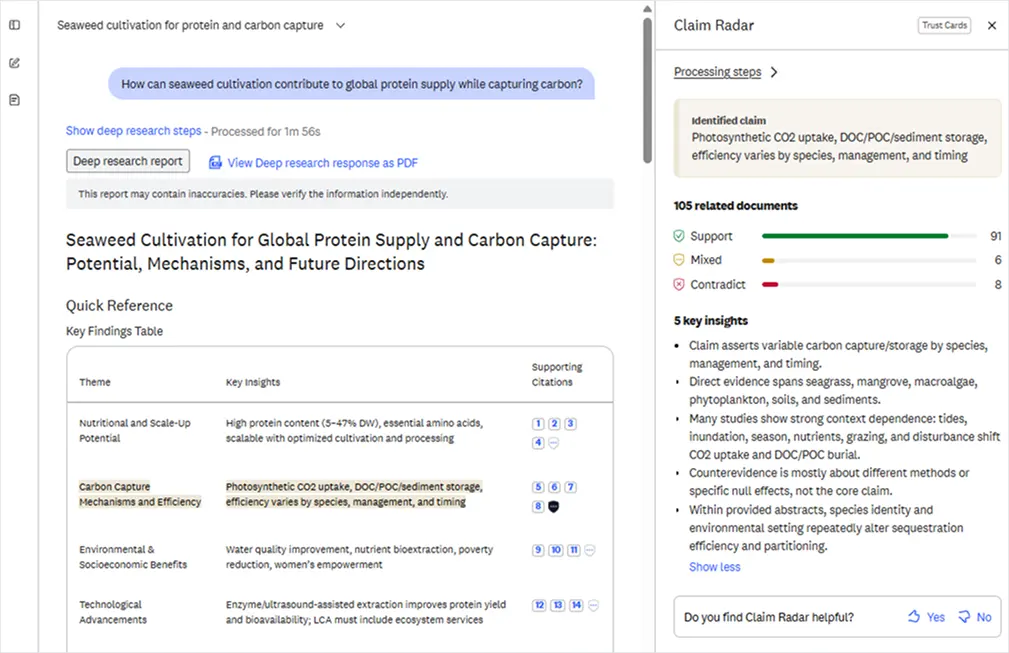1009x653 pixels.
Task: Expand Processing steps chevron
Action: [774, 72]
